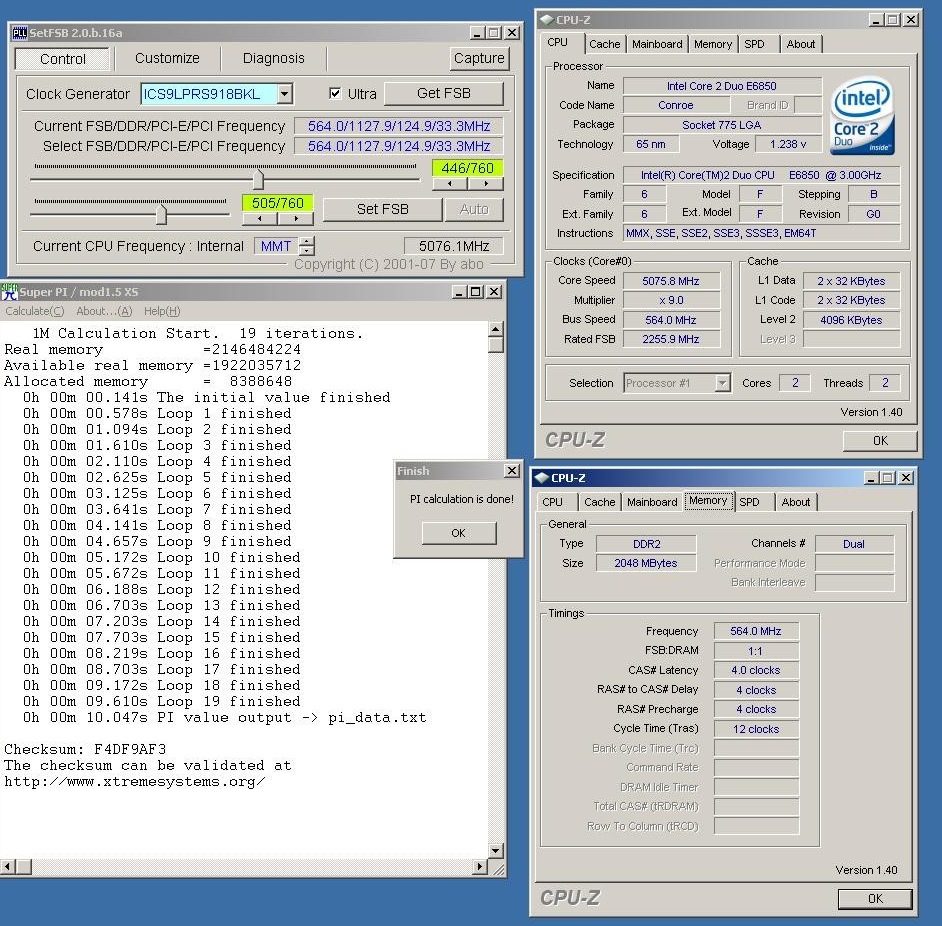Click the upper FSB slider thumb
Image resolution: width=942 pixels, height=926 pixels.
[x=258, y=180]
